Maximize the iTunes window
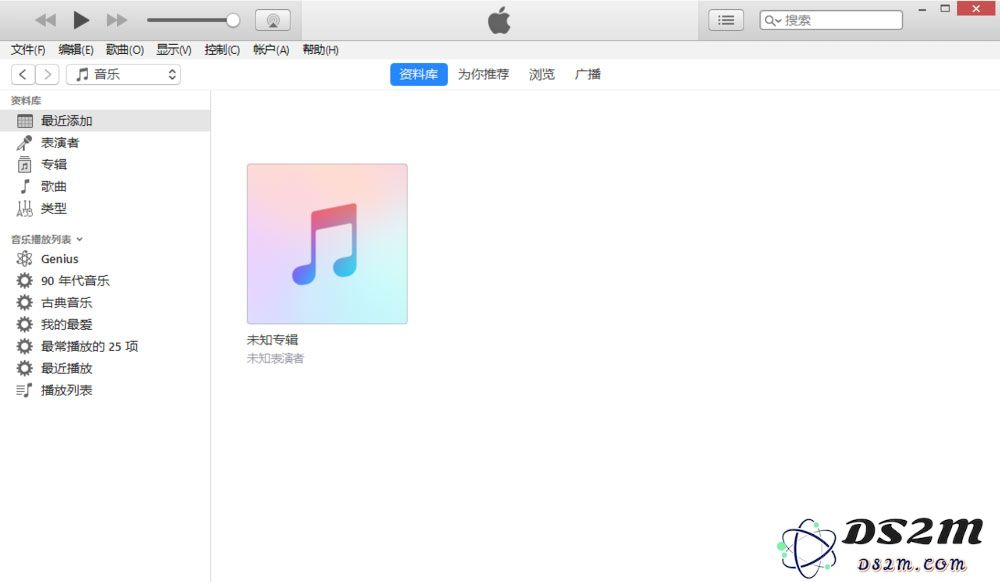This screenshot has width=1000, height=582. 945,9
